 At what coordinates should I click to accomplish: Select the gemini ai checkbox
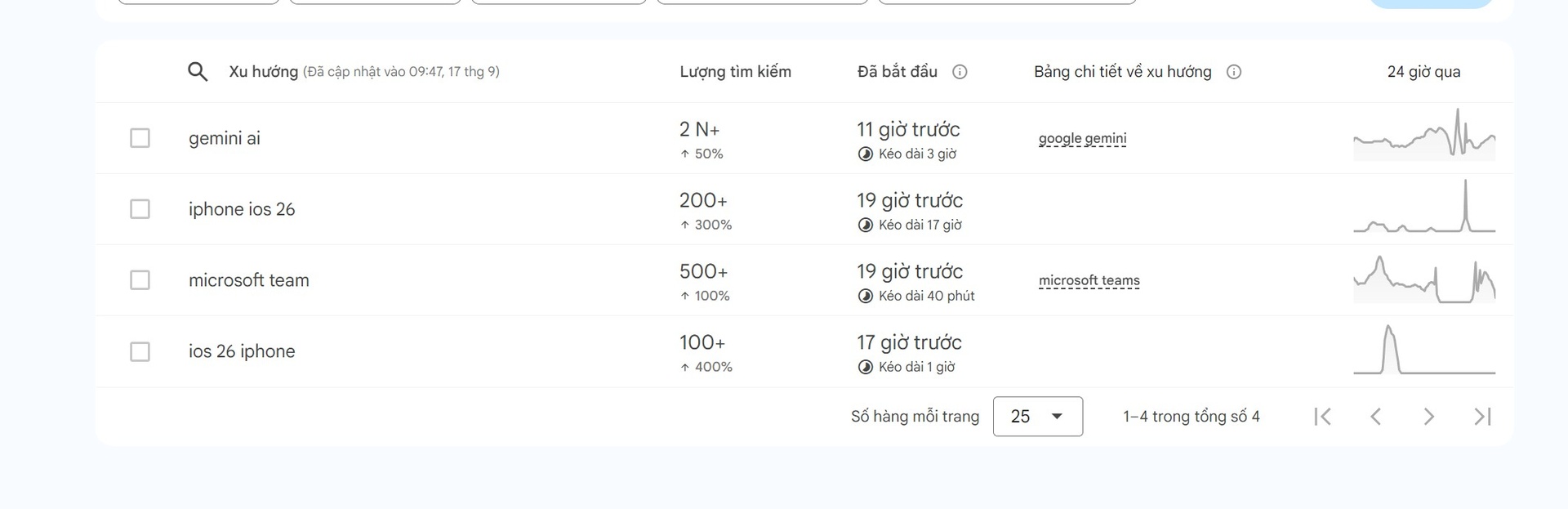[x=140, y=138]
